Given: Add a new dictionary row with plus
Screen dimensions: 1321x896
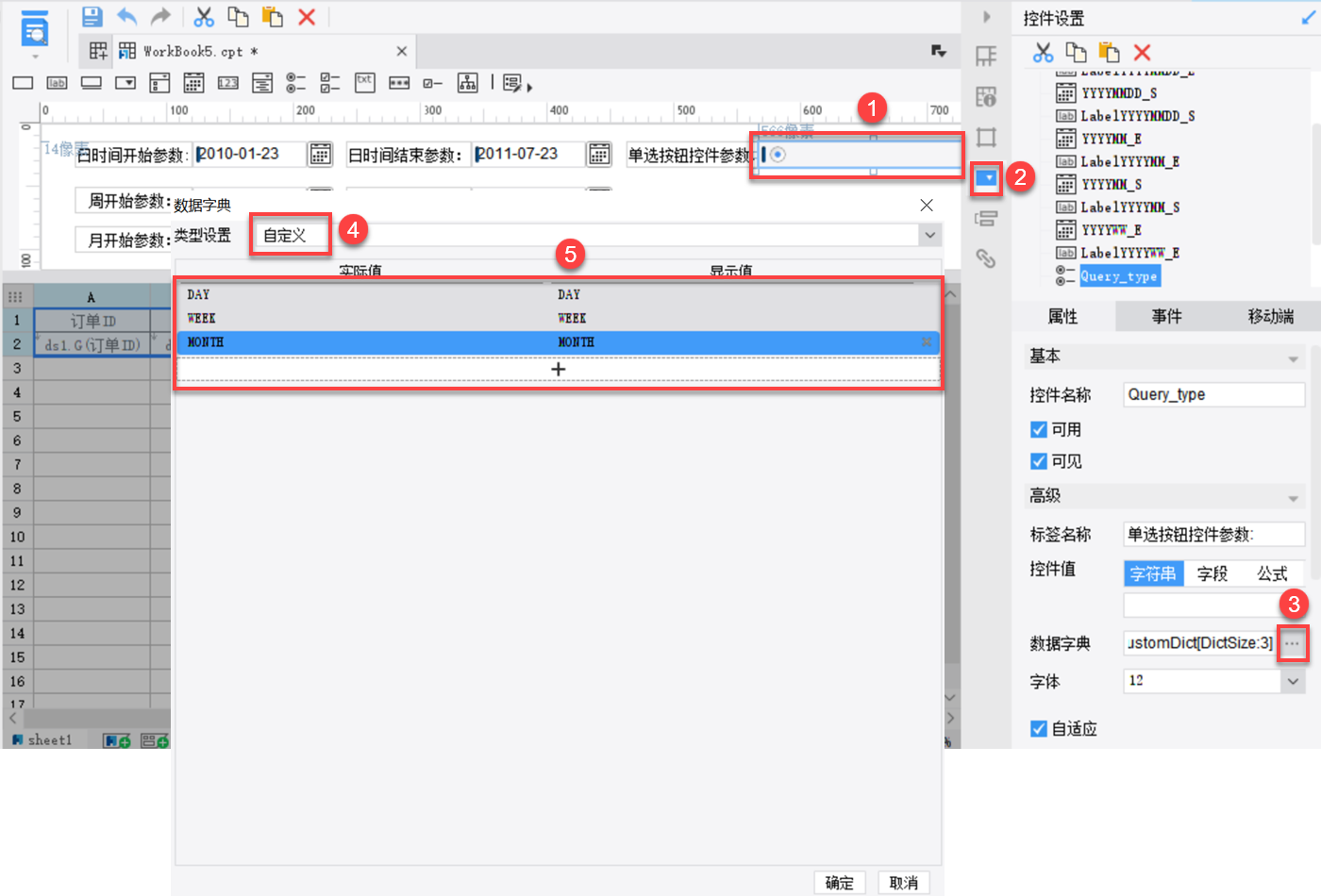Looking at the screenshot, I should coord(558,370).
